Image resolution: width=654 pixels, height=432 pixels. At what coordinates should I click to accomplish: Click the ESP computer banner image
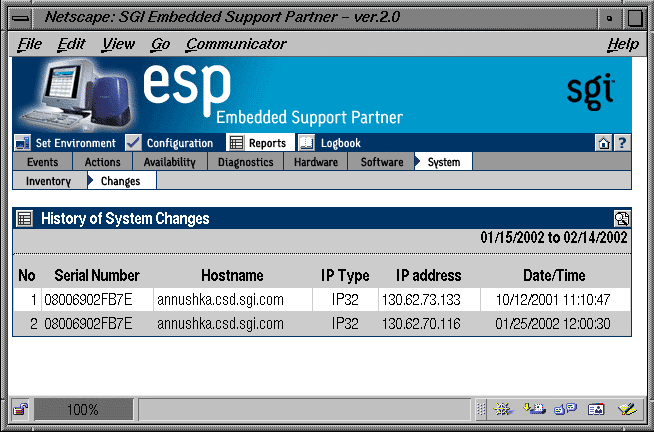coord(79,95)
